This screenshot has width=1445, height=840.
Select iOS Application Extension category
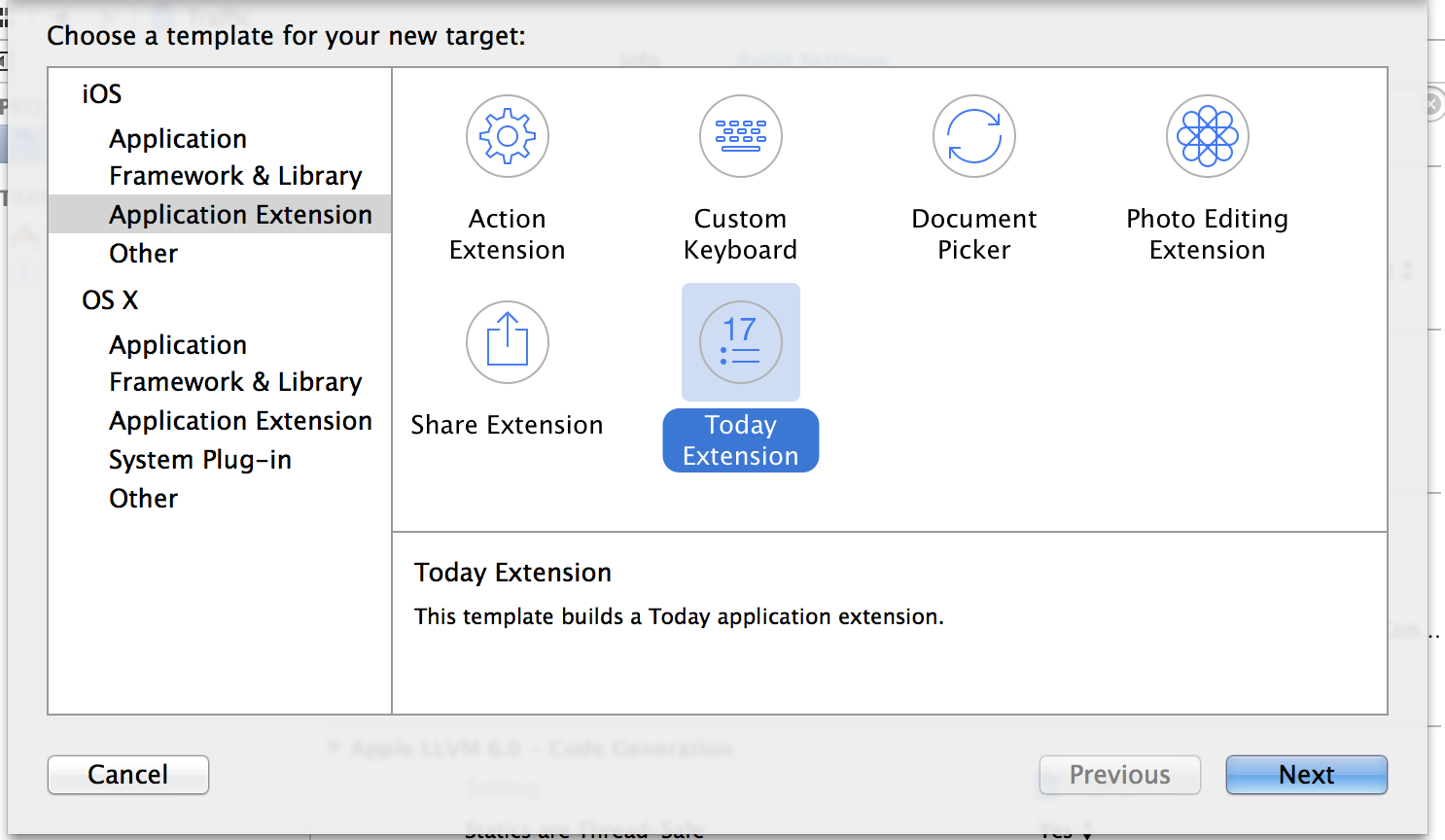tap(240, 215)
